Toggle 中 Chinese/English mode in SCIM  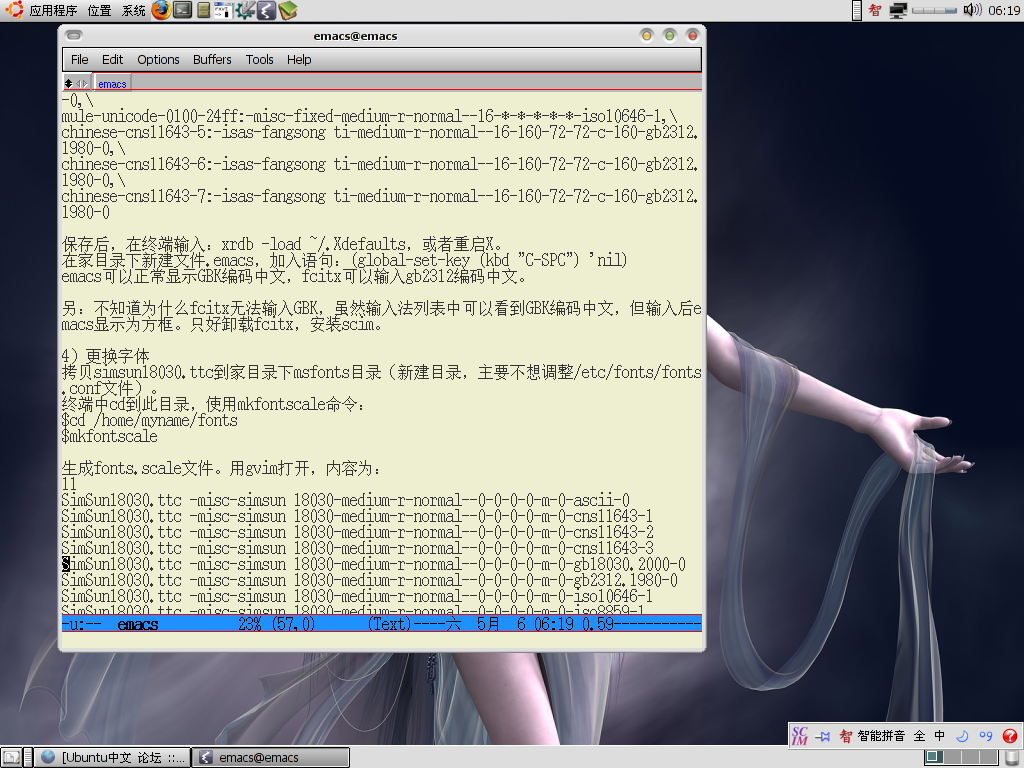(939, 736)
